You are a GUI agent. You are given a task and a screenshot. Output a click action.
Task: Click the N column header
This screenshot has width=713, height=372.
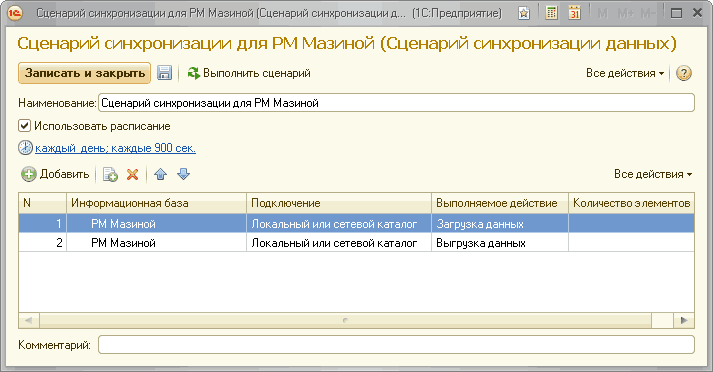43,203
